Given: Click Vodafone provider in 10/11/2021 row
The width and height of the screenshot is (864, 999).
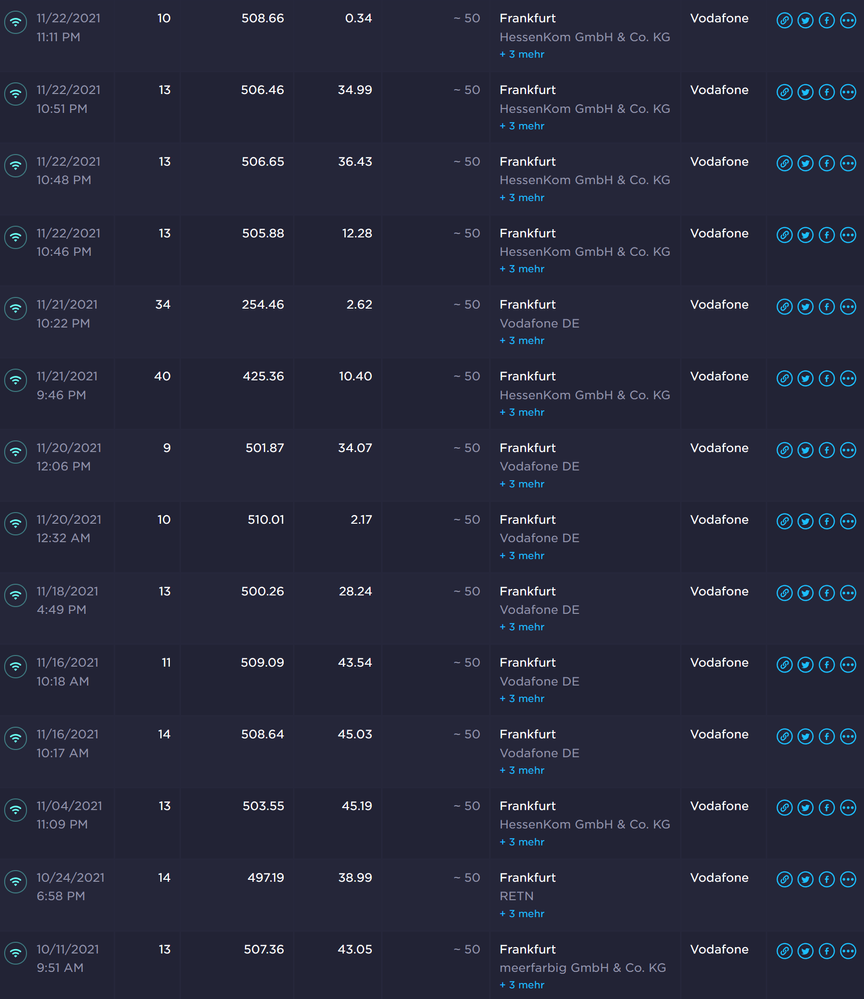Looking at the screenshot, I should pyautogui.click(x=719, y=949).
